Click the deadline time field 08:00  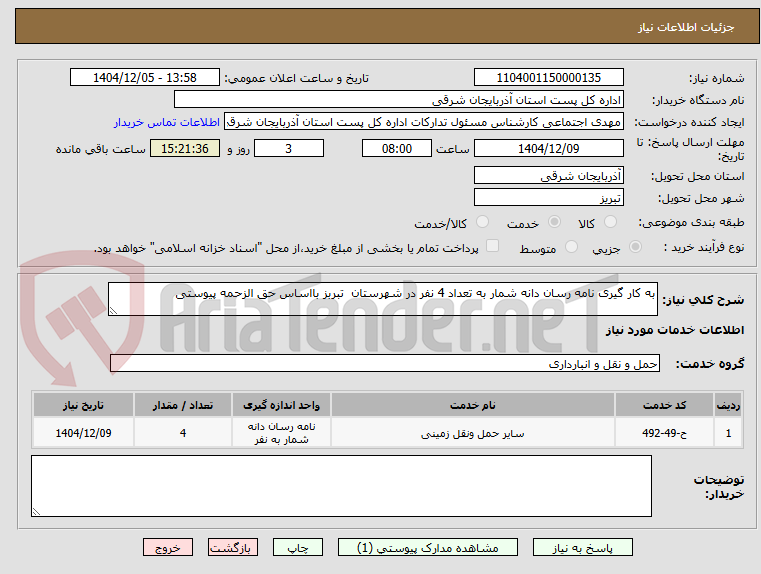[x=397, y=148]
